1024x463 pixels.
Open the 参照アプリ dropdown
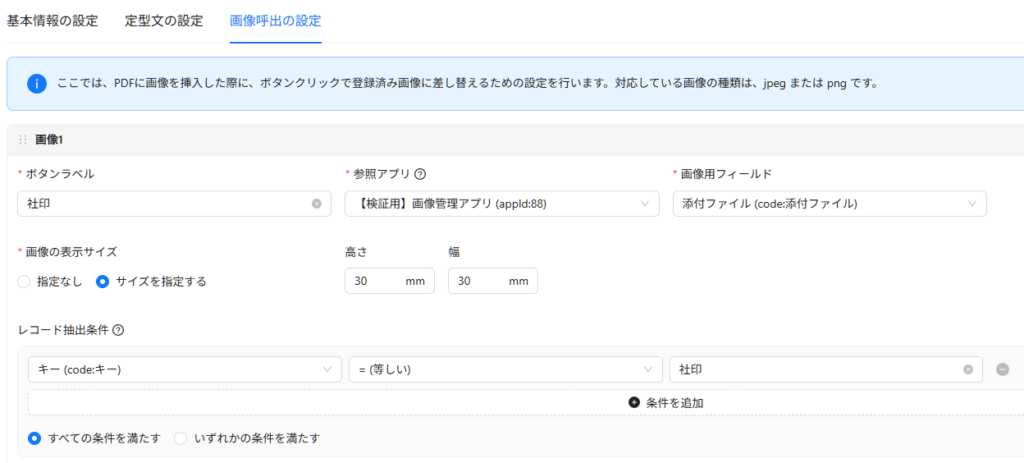(x=502, y=204)
